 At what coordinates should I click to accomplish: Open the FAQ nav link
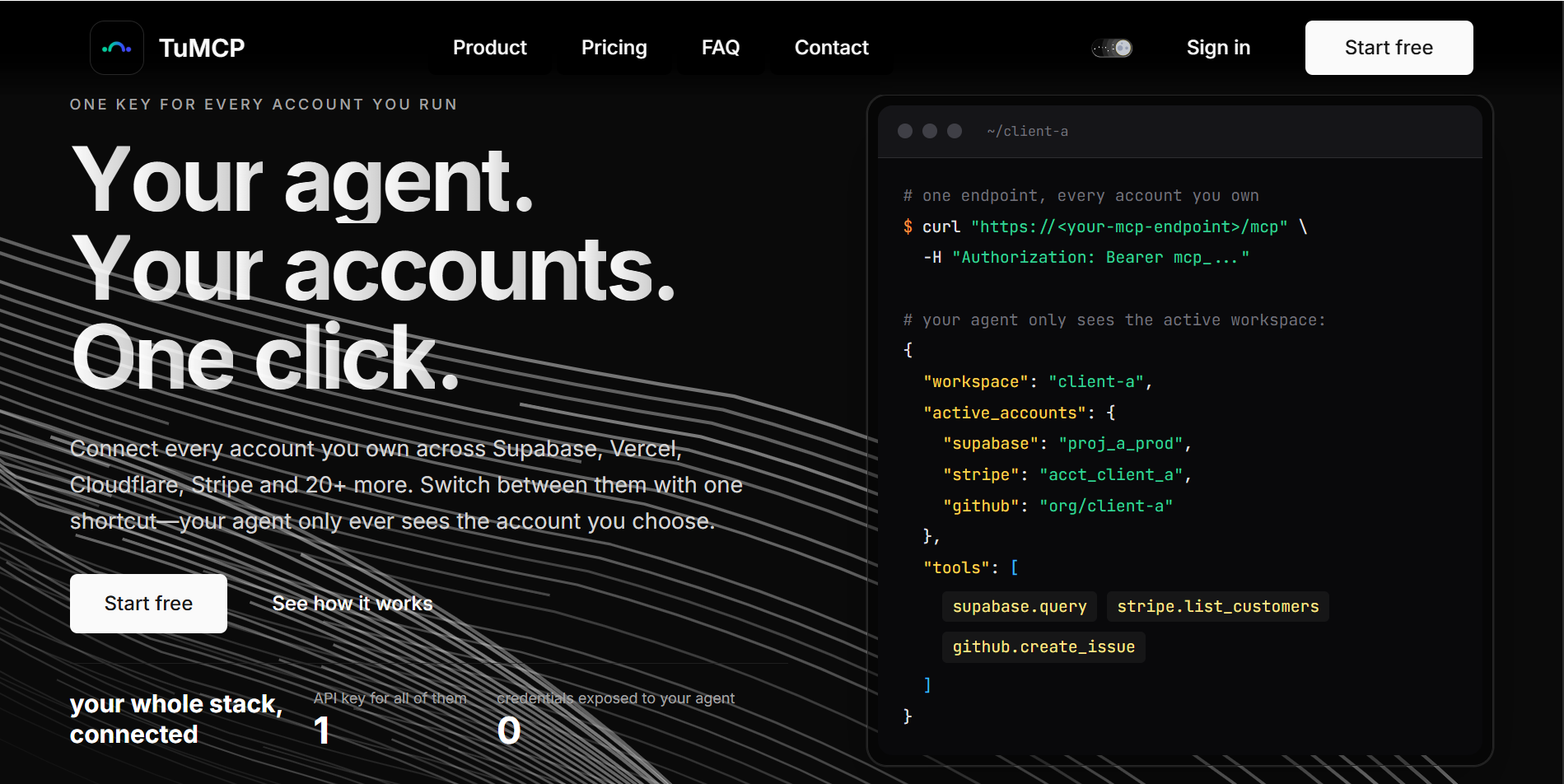point(721,48)
